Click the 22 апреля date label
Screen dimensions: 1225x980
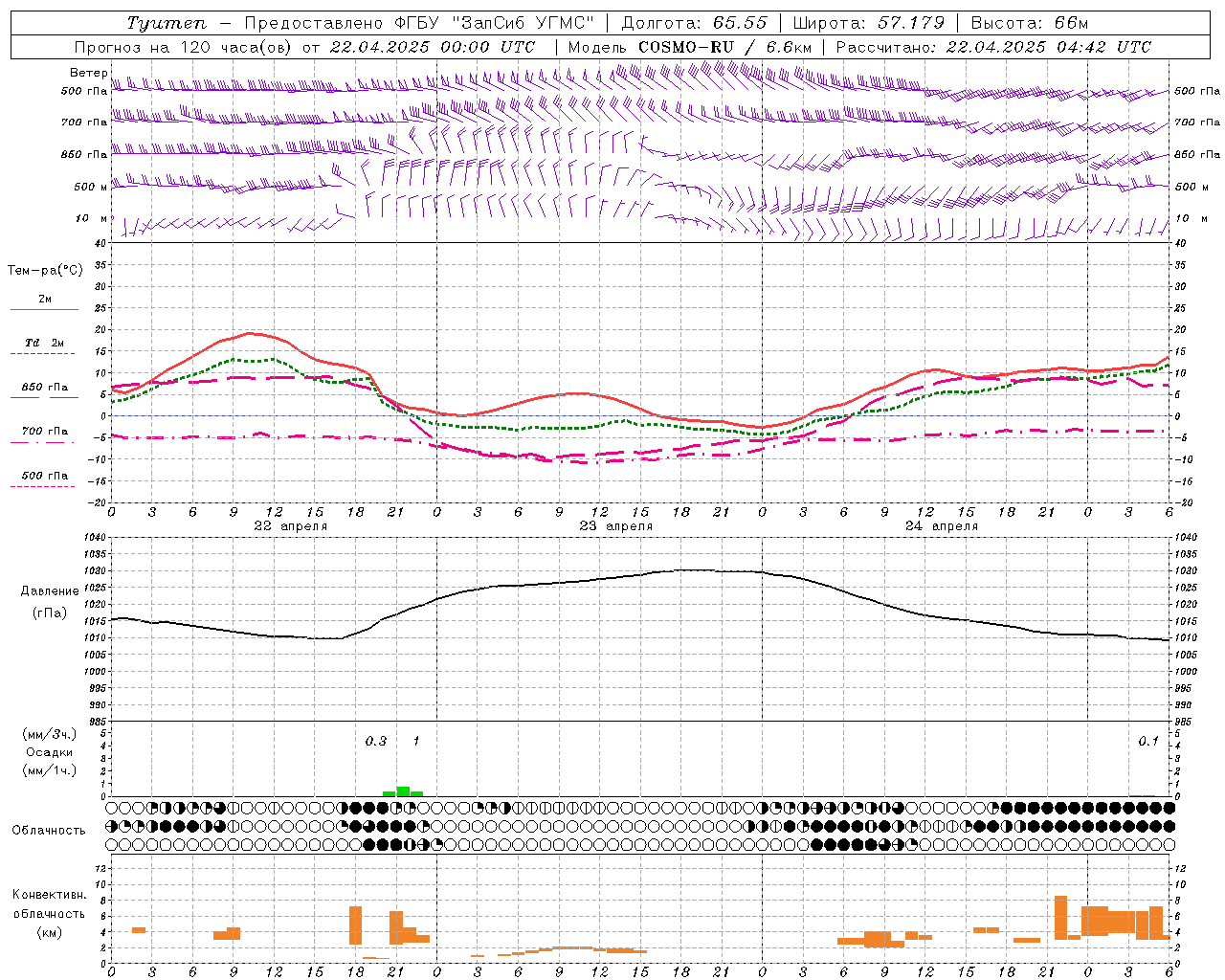click(x=290, y=526)
